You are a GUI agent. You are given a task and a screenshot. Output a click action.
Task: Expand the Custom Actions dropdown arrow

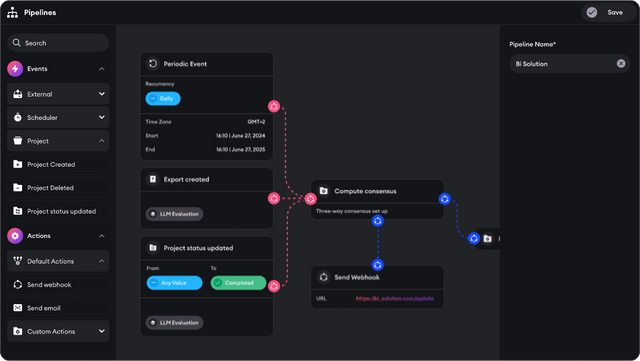[102, 331]
